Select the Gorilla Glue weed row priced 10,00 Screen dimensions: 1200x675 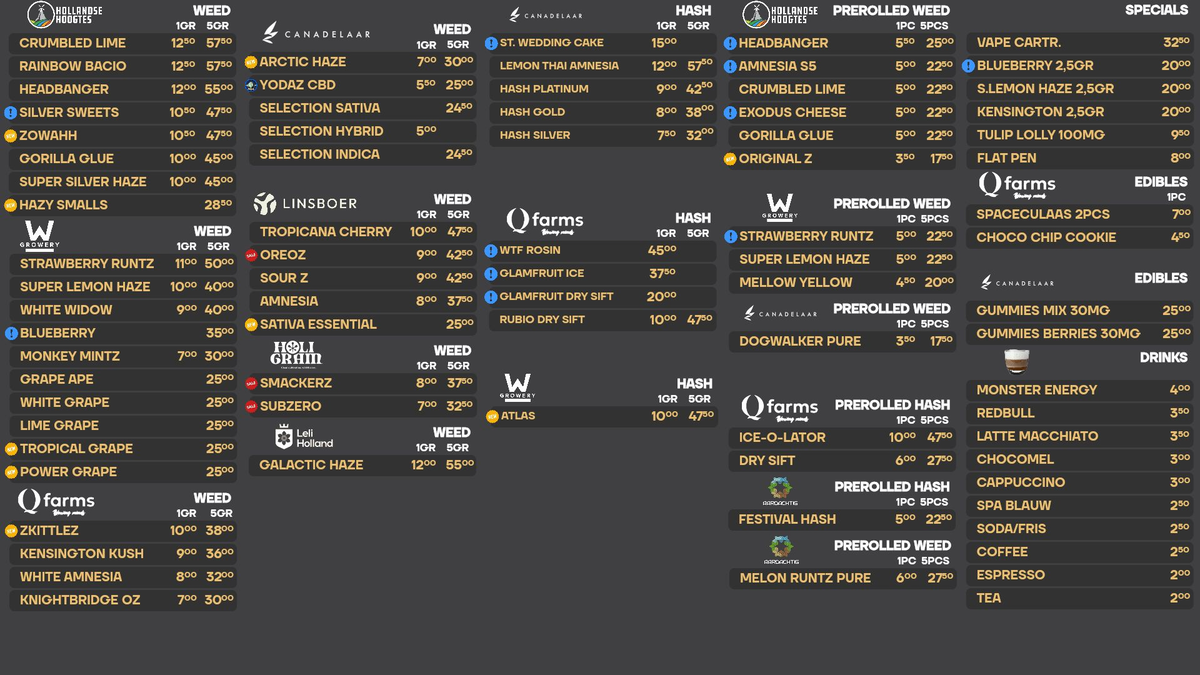[x=123, y=159]
